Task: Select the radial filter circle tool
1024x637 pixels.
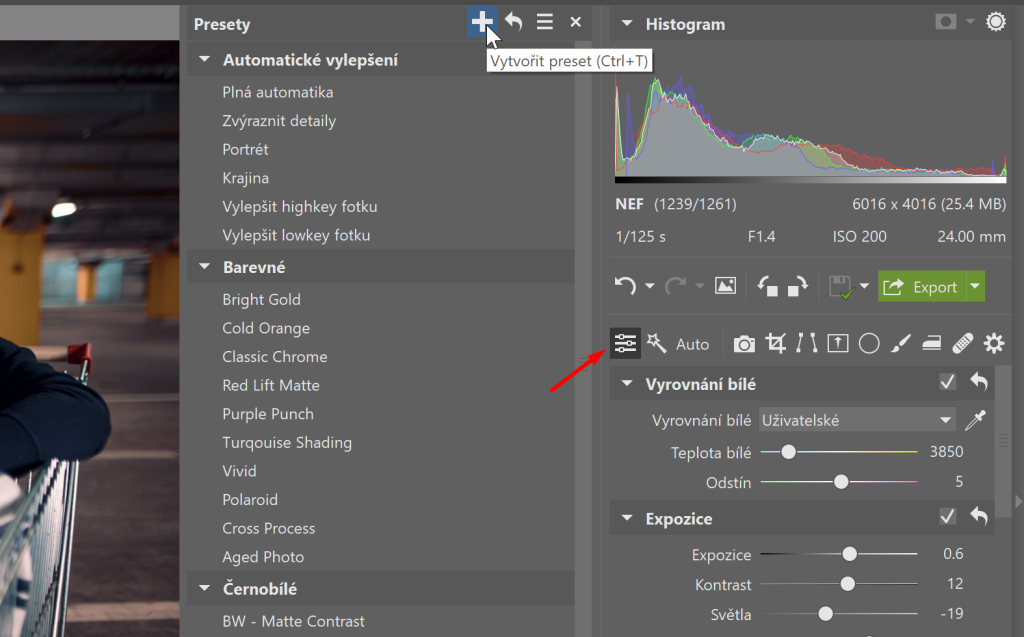Action: pos(869,343)
